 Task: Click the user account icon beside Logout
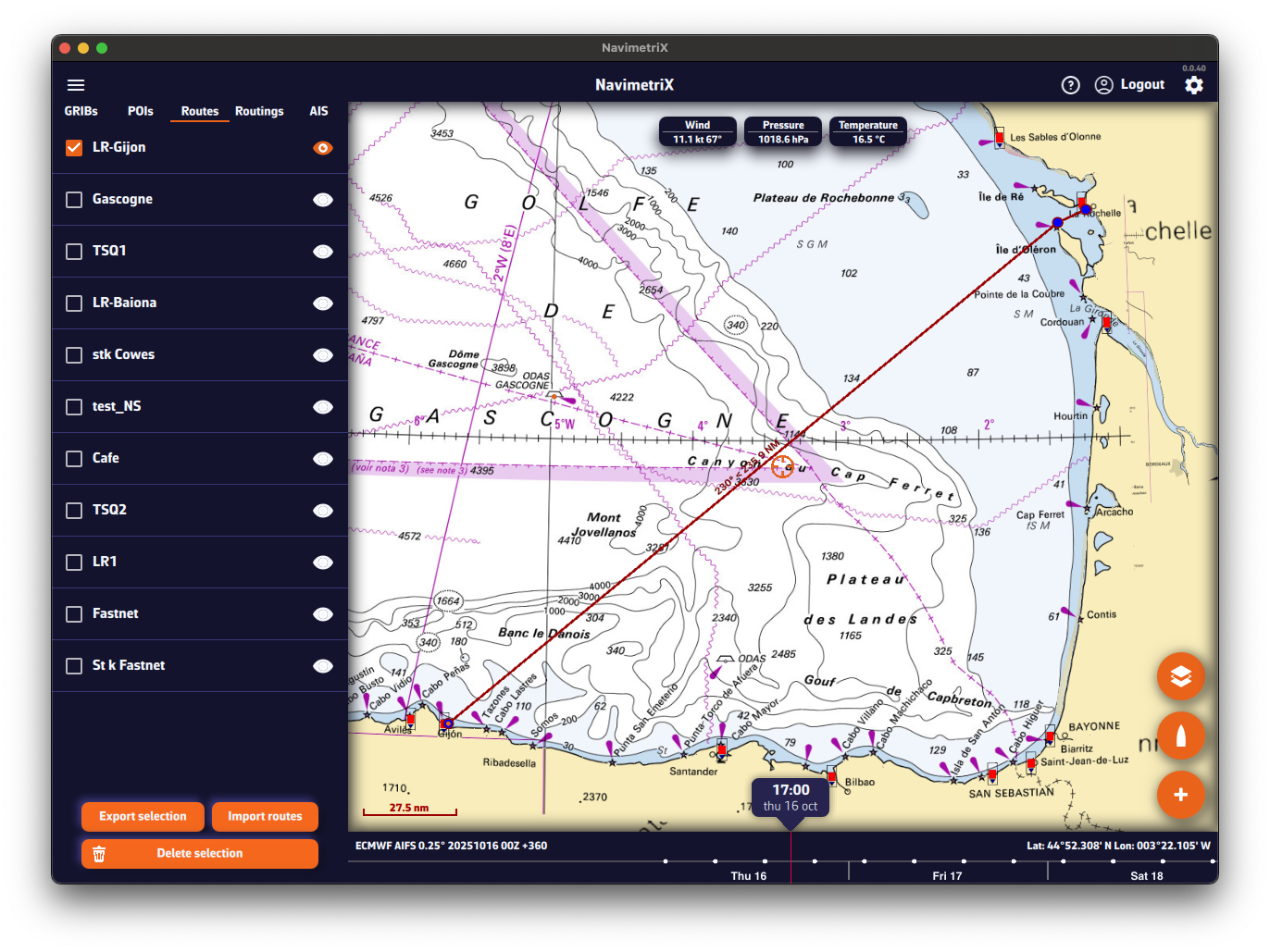click(x=1103, y=85)
